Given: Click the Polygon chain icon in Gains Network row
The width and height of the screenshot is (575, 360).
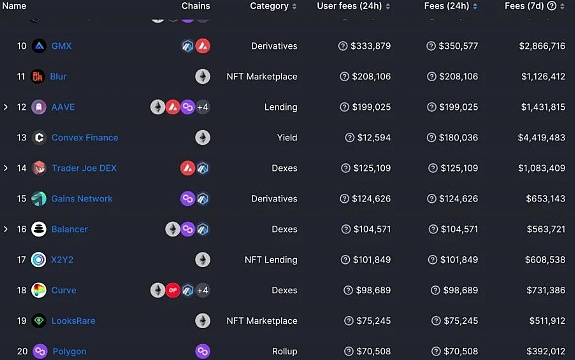Looking at the screenshot, I should [x=187, y=198].
